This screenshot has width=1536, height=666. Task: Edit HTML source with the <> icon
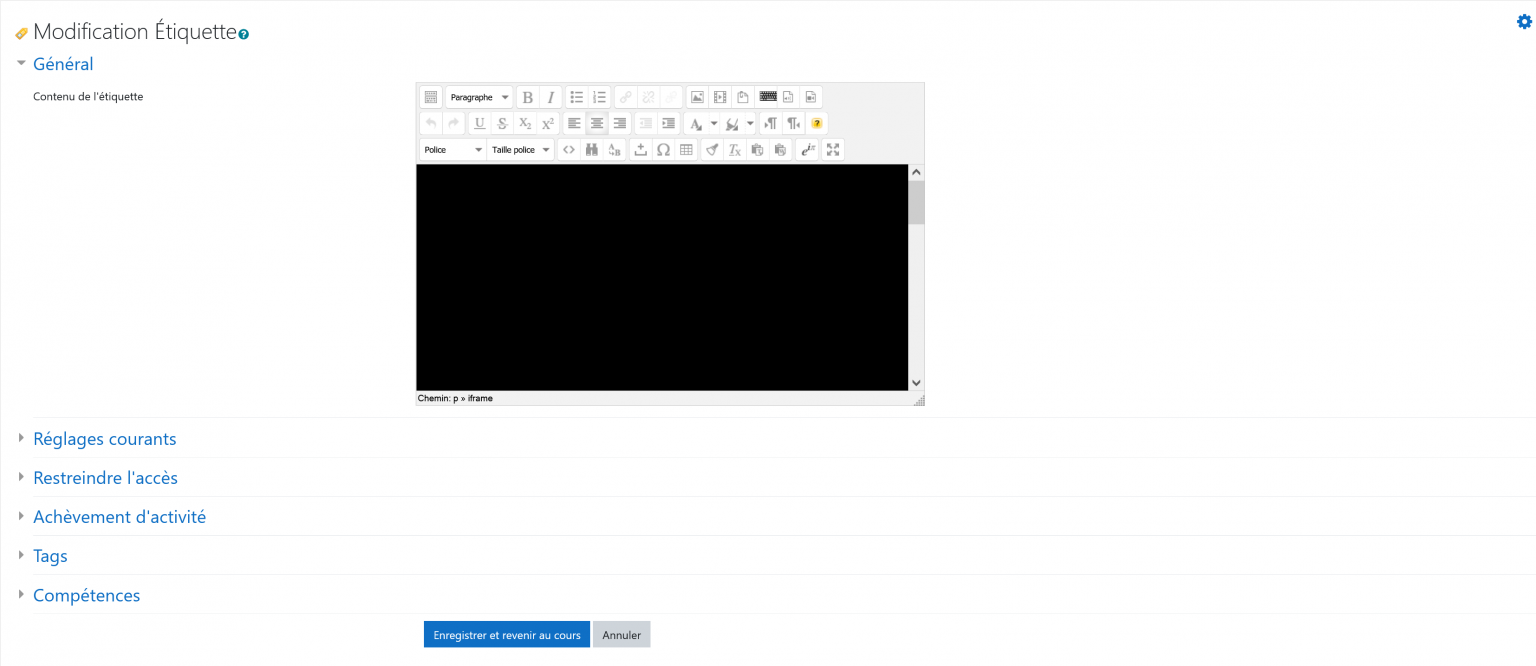coord(569,149)
